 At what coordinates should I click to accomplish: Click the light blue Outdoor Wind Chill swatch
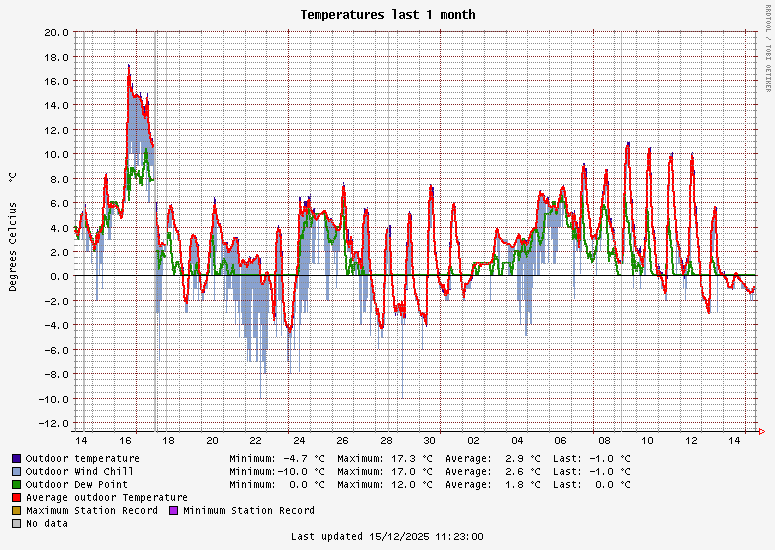[16, 471]
